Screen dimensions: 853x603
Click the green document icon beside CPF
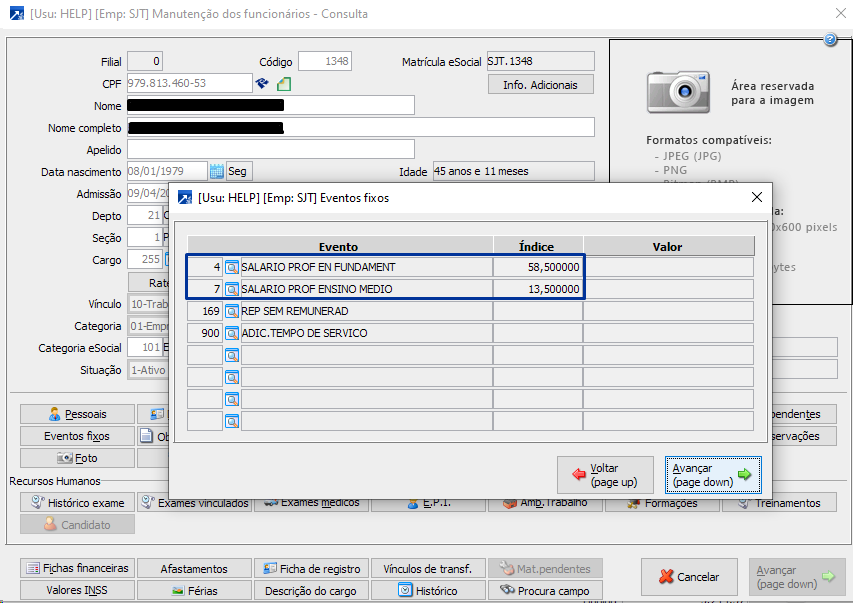pyautogui.click(x=284, y=84)
